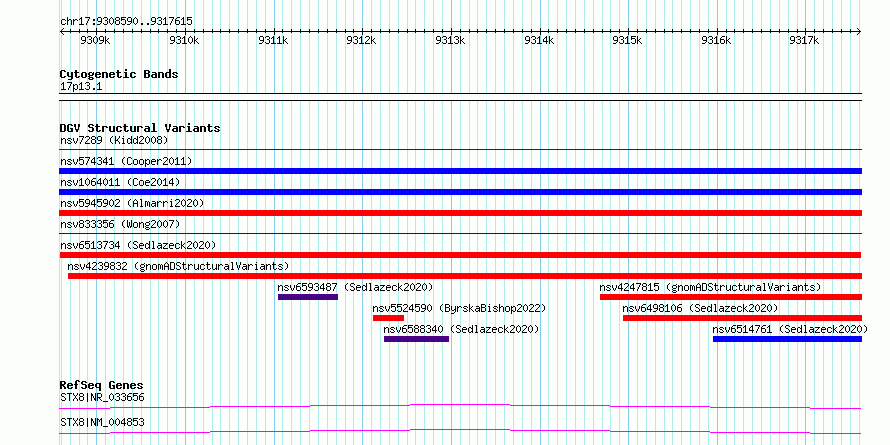This screenshot has width=890, height=445.
Task: Click the 9311k ruler tick label
Action: [273, 40]
